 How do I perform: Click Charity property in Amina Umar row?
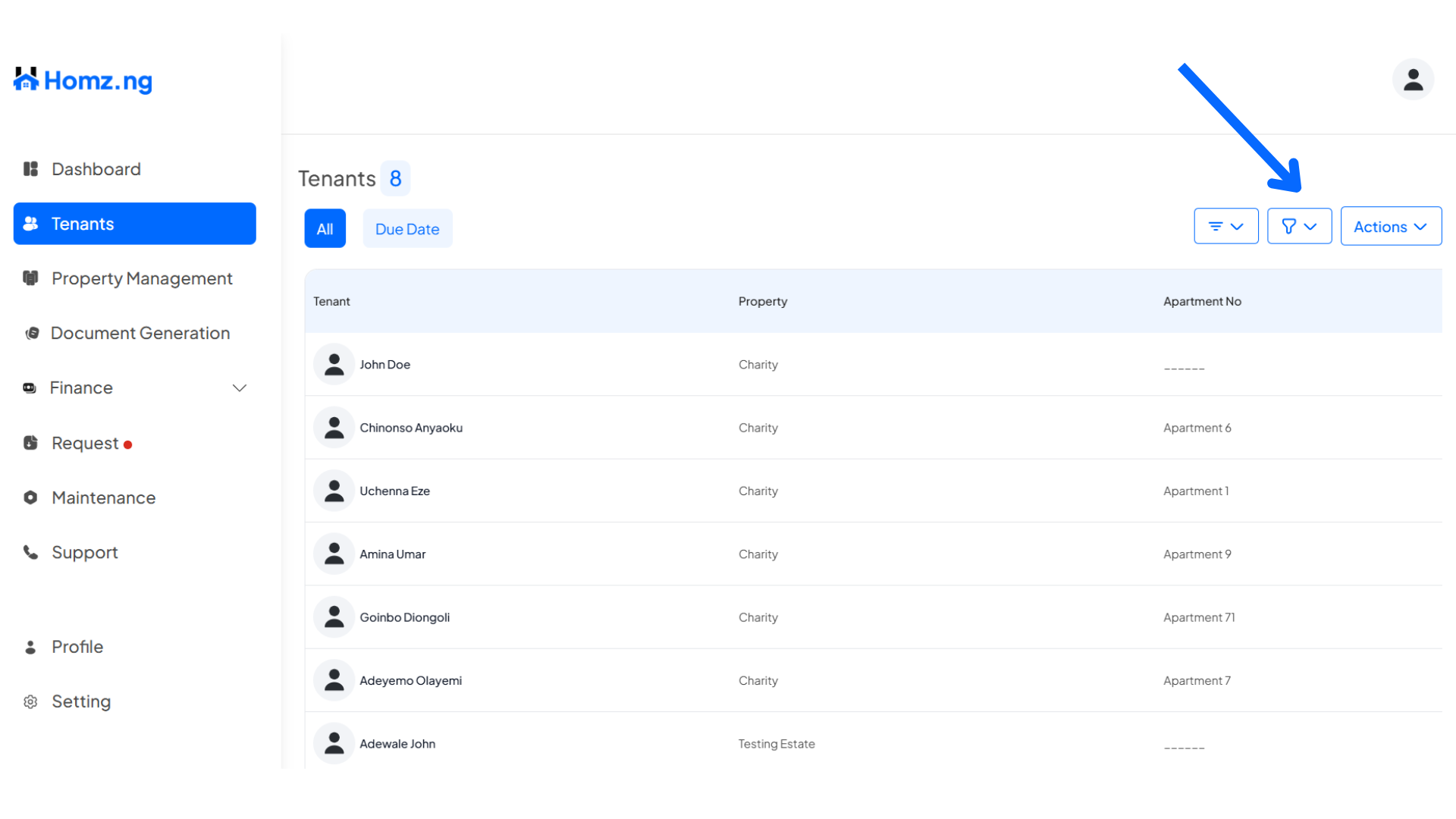(758, 554)
